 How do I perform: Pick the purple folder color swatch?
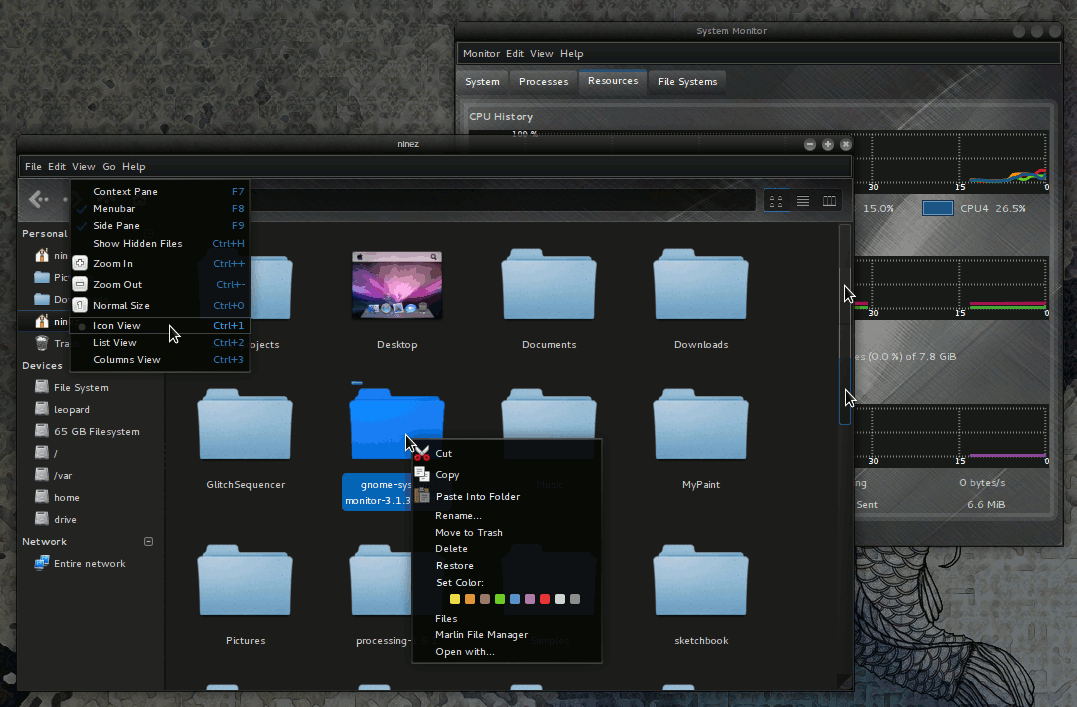pos(530,599)
